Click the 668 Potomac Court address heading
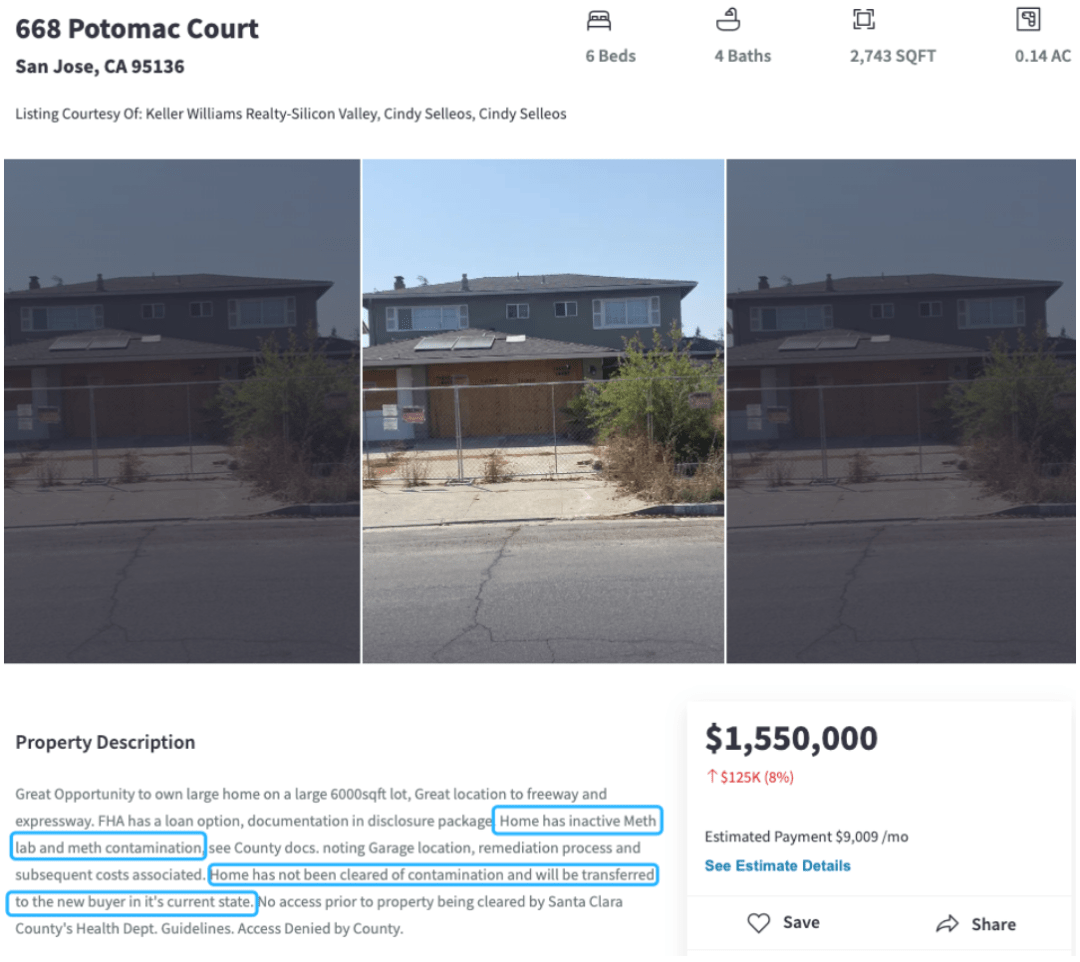 coord(137,29)
